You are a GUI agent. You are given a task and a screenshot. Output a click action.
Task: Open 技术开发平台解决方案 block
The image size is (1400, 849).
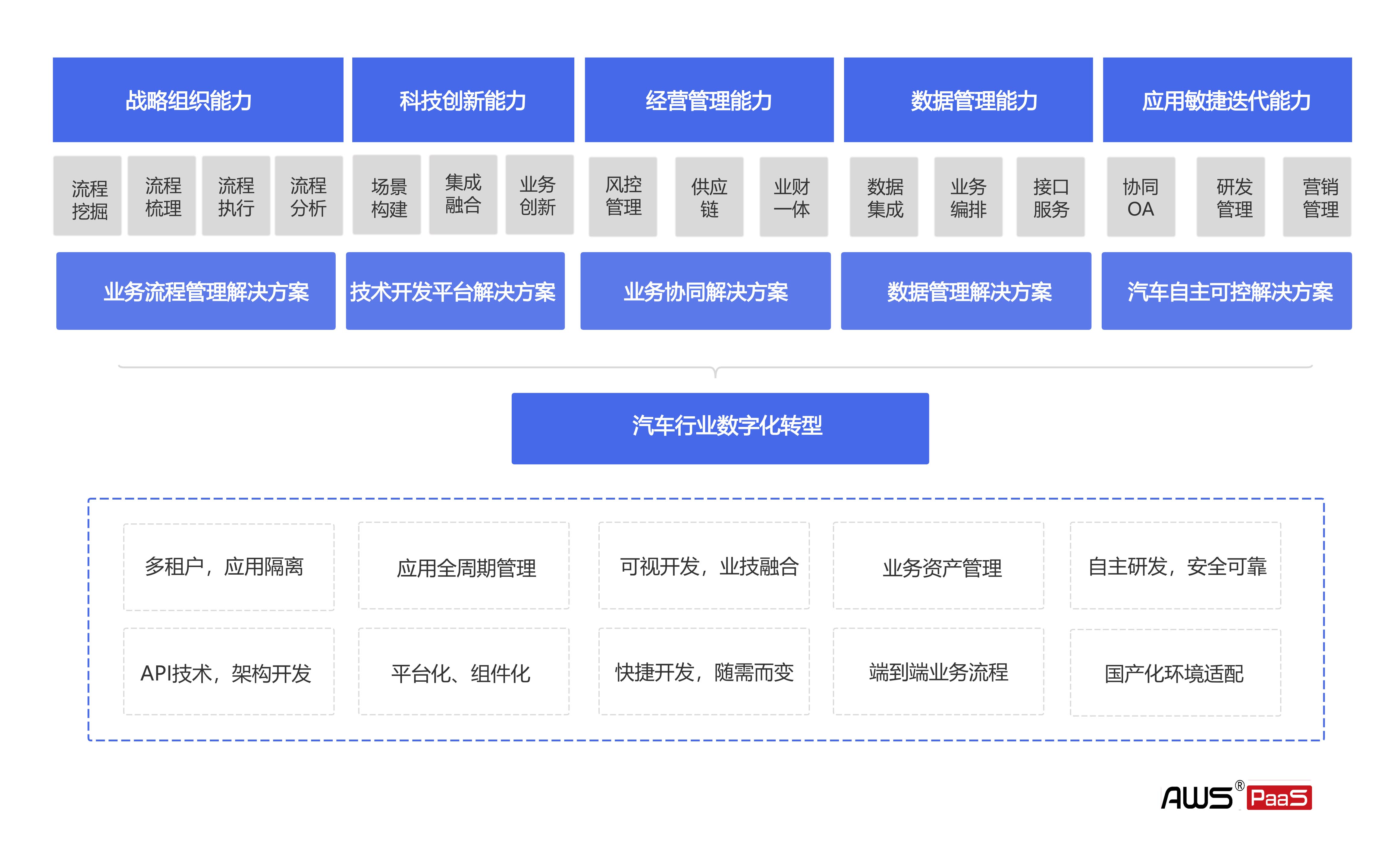[x=454, y=291]
